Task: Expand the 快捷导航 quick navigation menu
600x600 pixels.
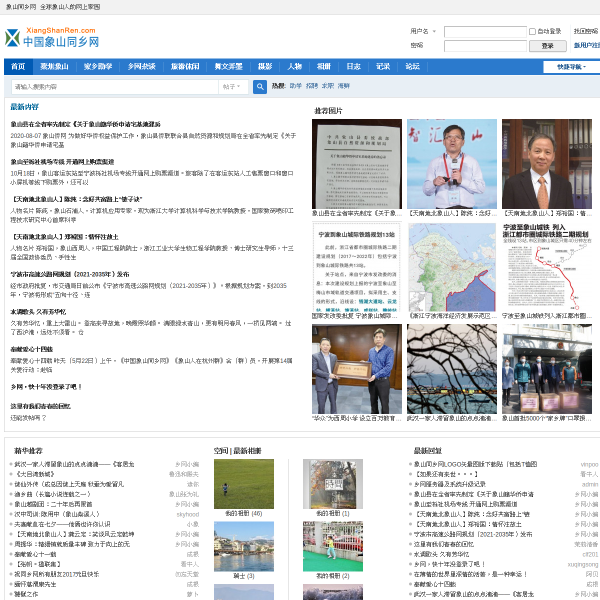Action: [572, 67]
